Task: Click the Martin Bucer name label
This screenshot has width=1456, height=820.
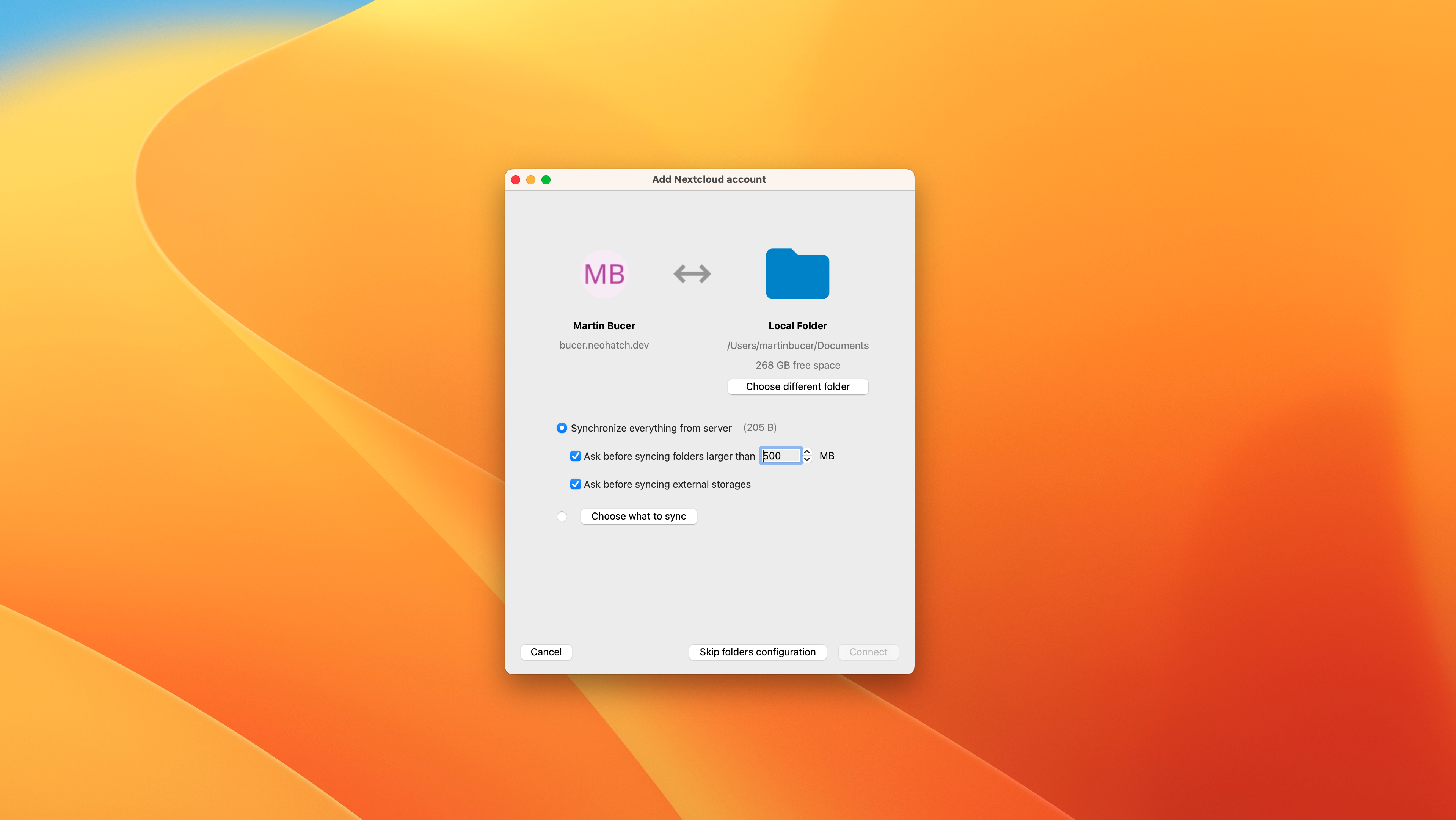Action: (604, 326)
